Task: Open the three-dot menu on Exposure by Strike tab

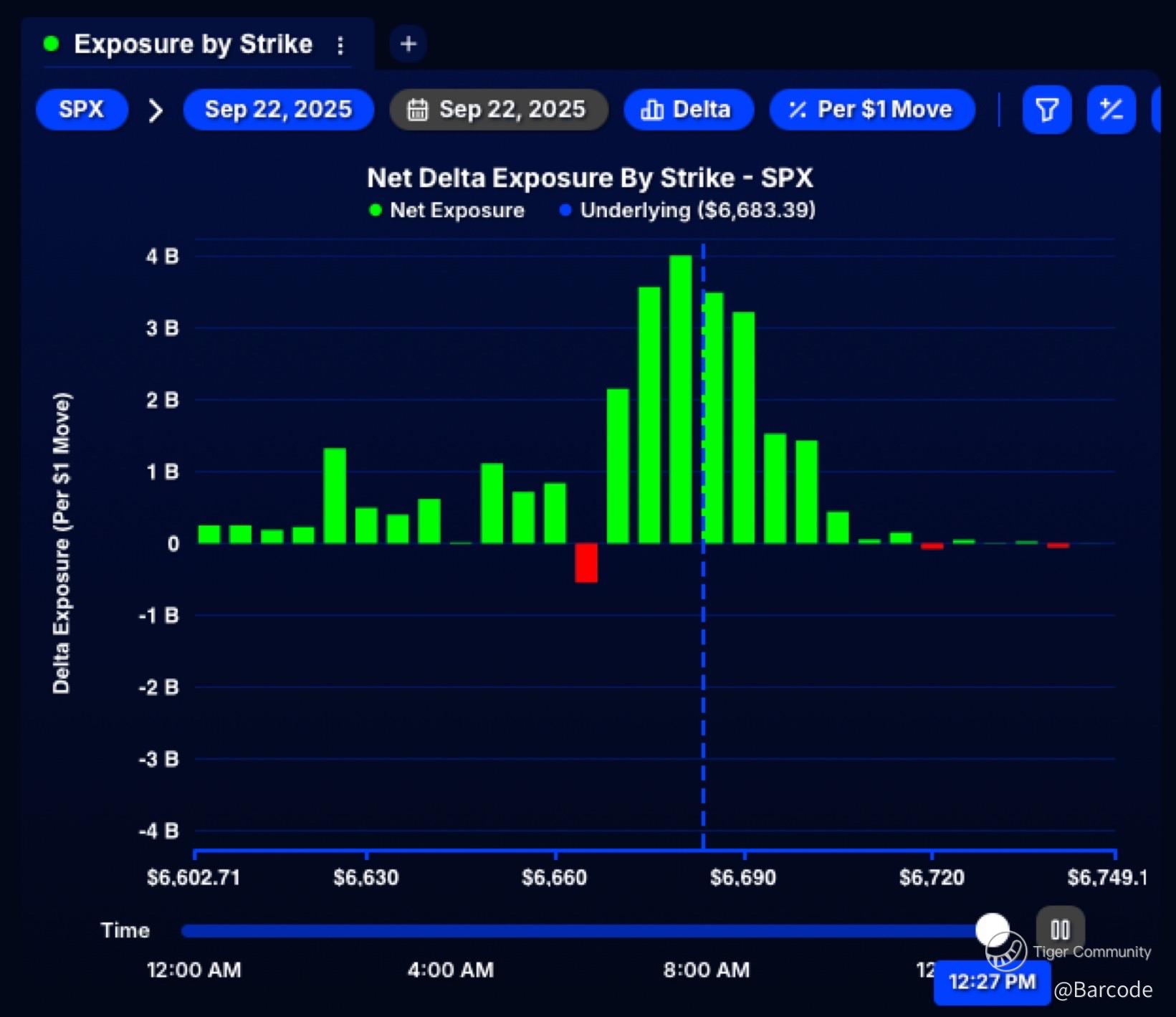Action: click(340, 45)
